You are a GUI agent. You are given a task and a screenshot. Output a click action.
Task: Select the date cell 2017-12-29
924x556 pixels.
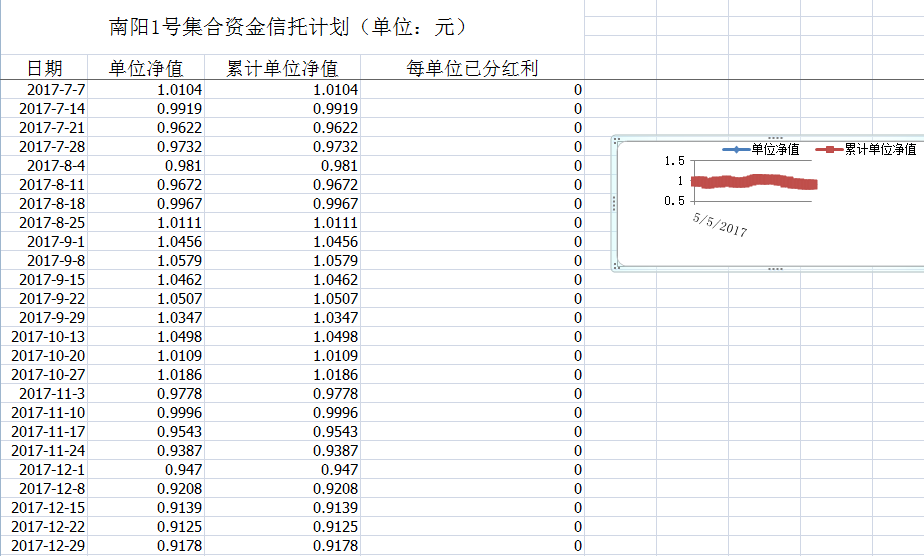point(48,546)
